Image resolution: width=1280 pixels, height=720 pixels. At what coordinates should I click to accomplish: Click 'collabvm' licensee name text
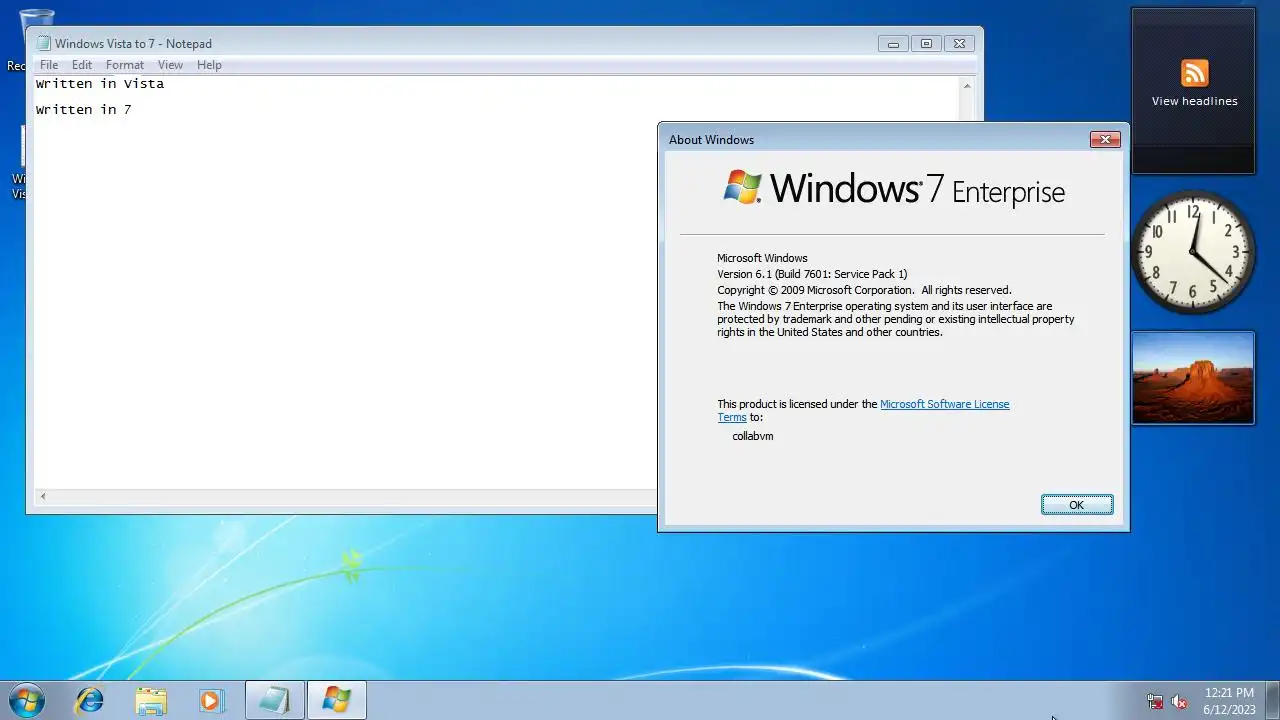pos(753,436)
